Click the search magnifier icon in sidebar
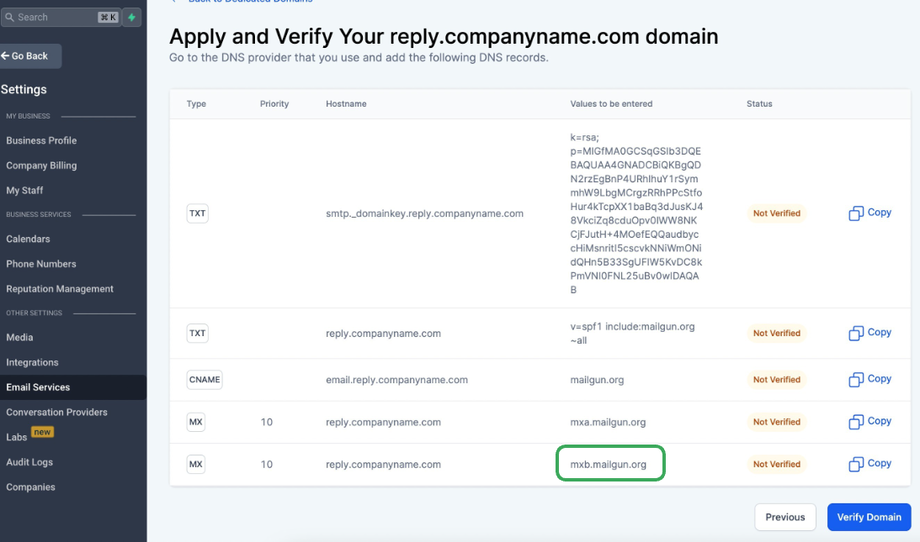The width and height of the screenshot is (920, 542). click(x=10, y=17)
